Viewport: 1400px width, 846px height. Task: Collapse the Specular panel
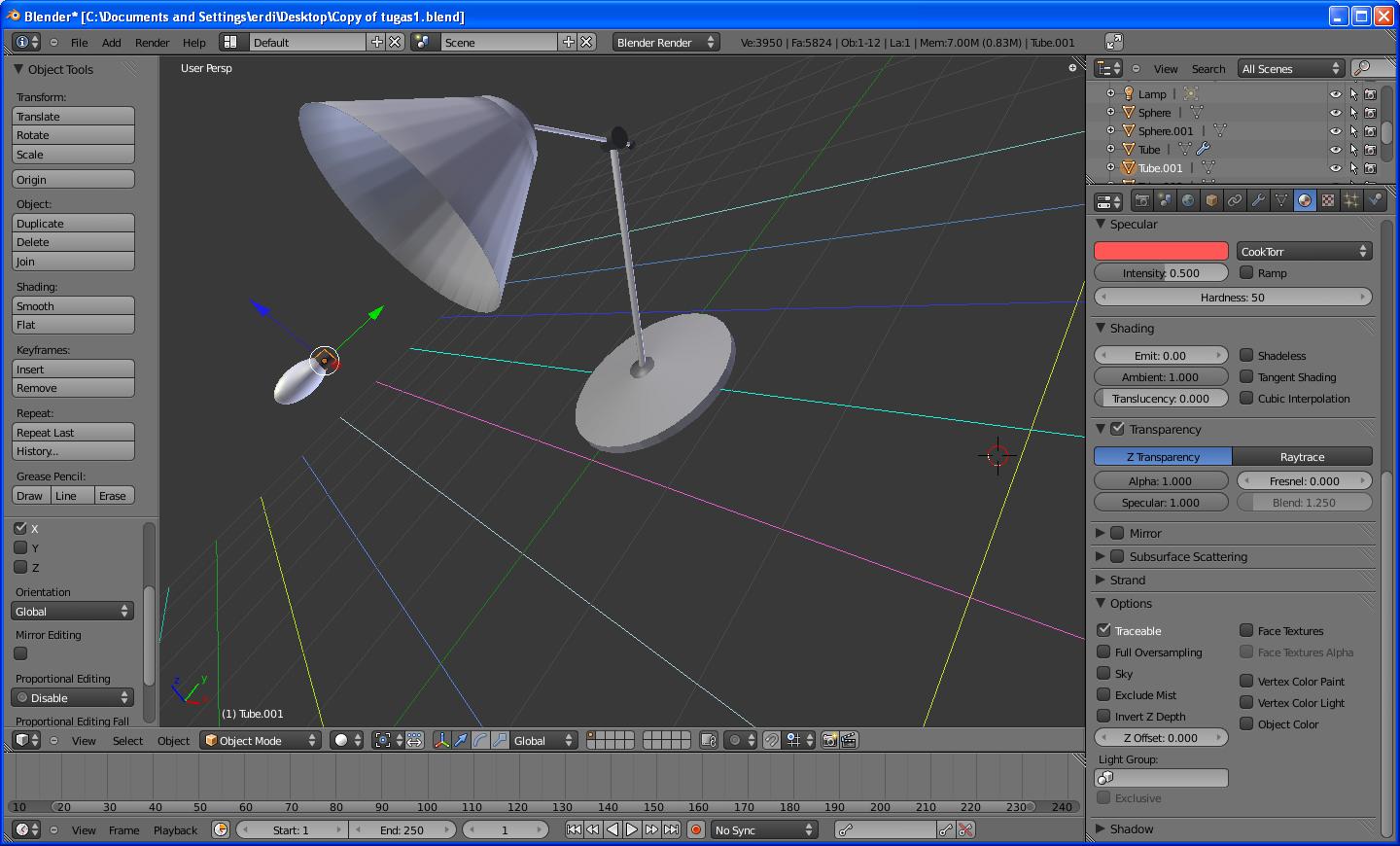1101,224
